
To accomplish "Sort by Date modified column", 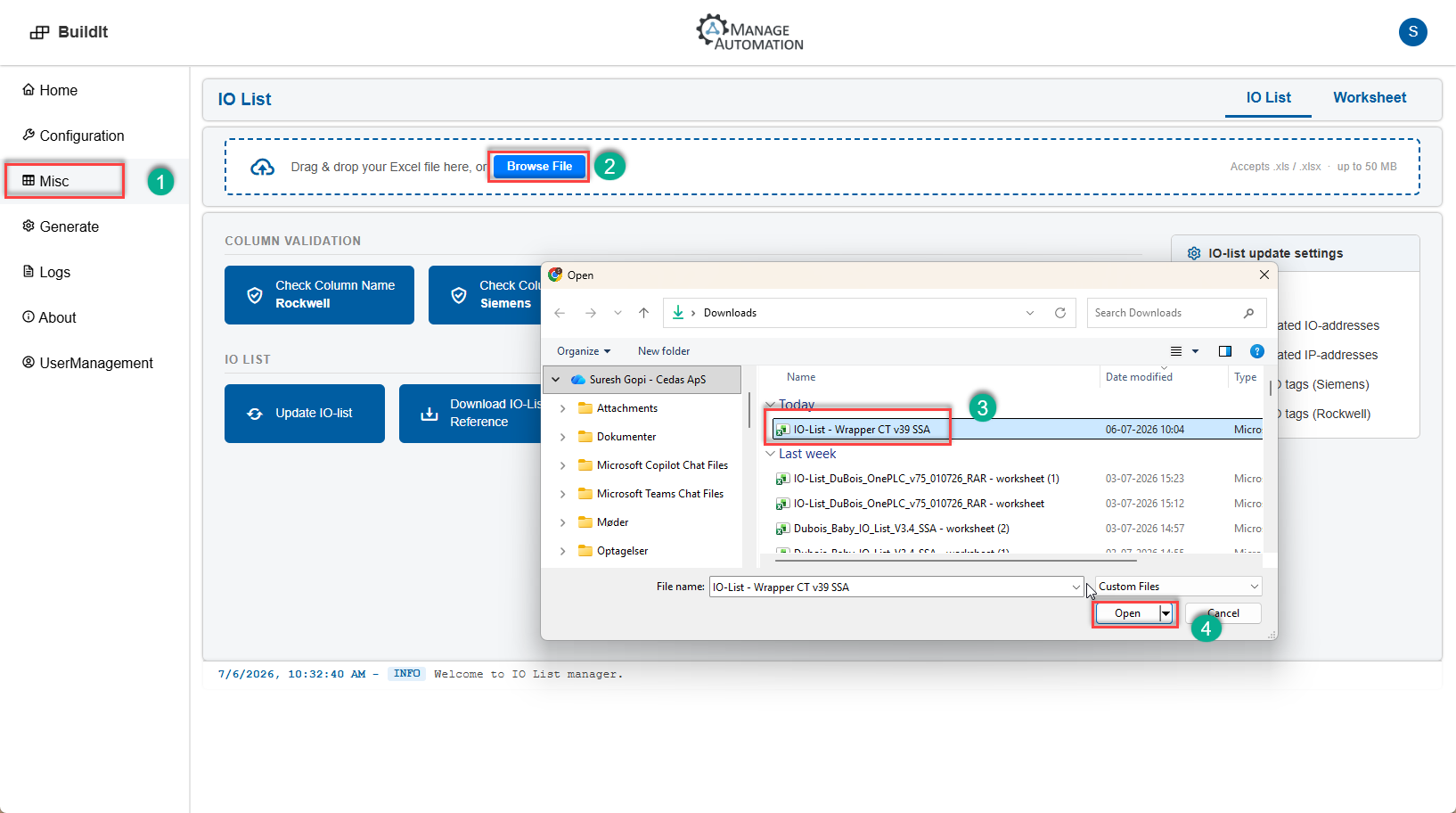I will click(1139, 377).
